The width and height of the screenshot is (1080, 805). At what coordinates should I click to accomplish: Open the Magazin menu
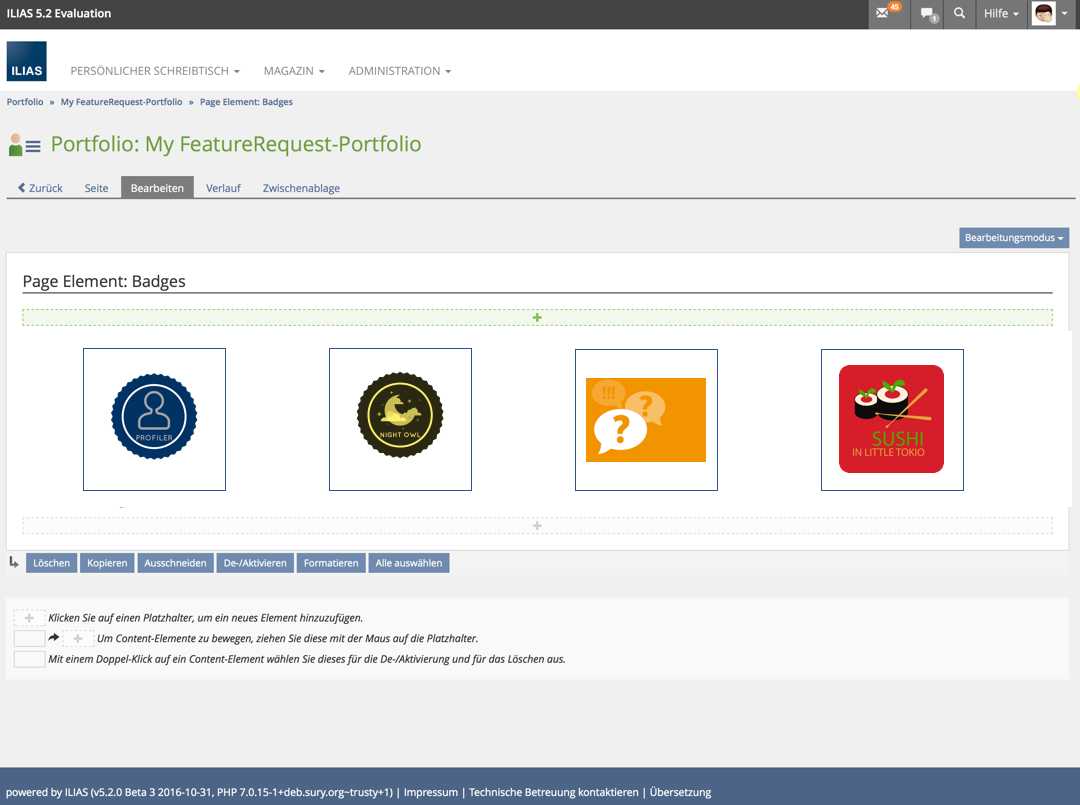coord(294,71)
